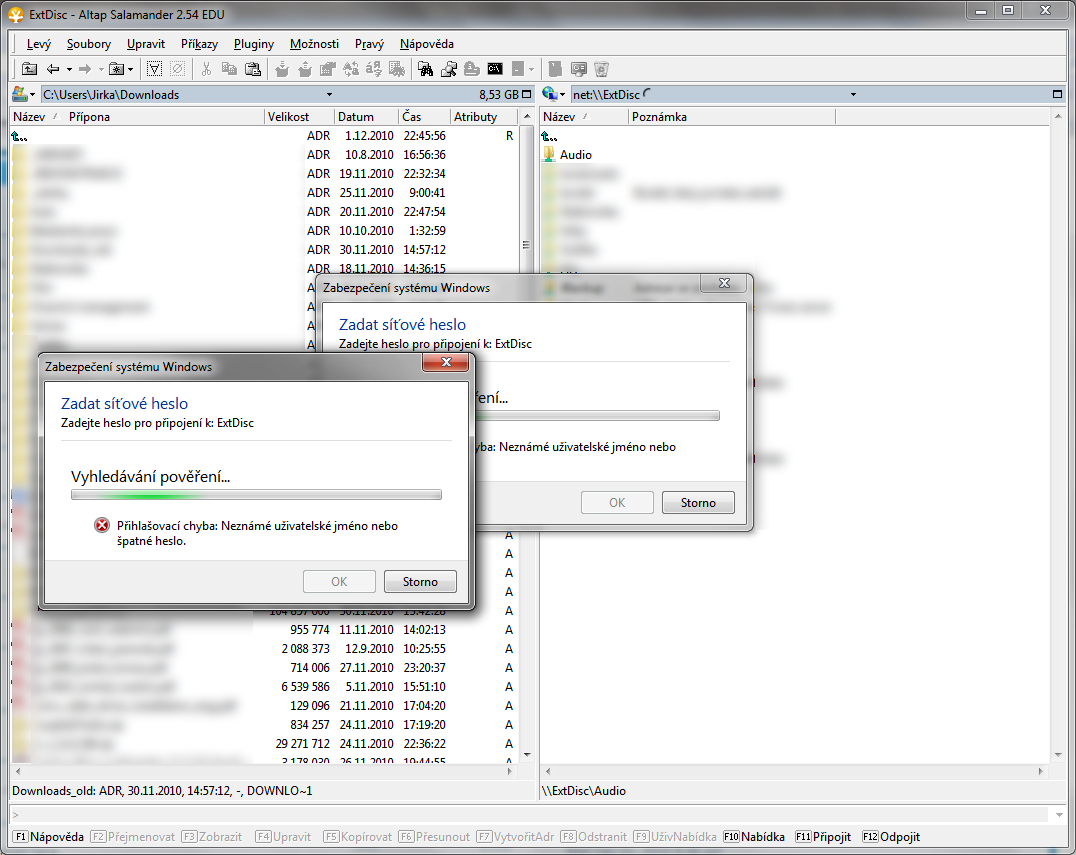Open the Soubory menu

89,44
